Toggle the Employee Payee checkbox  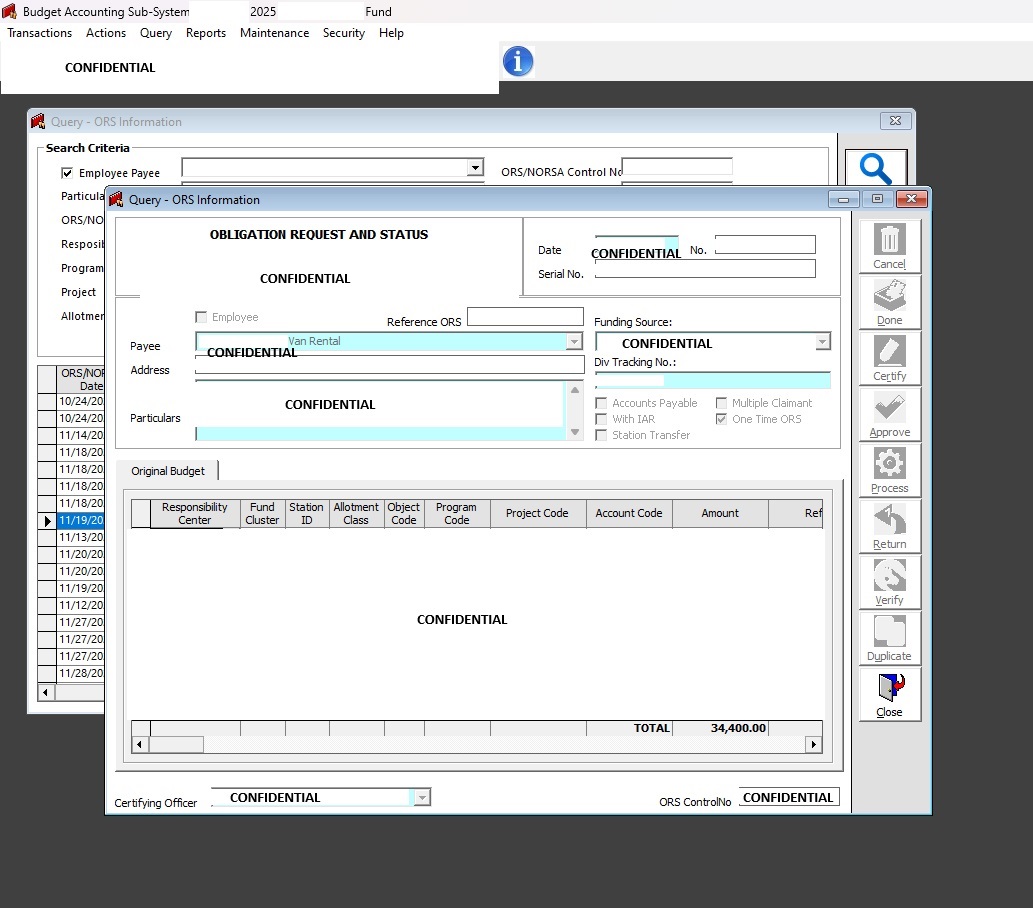coord(68,173)
